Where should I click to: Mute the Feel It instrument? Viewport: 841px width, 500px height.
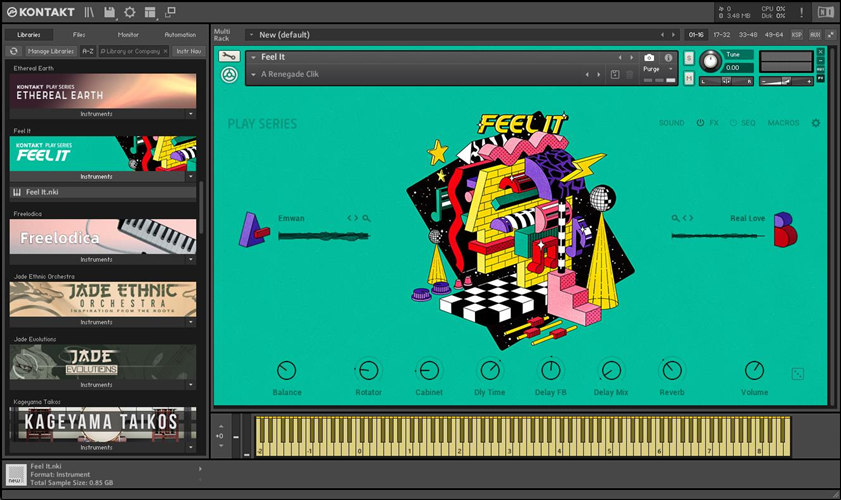pyautogui.click(x=689, y=76)
